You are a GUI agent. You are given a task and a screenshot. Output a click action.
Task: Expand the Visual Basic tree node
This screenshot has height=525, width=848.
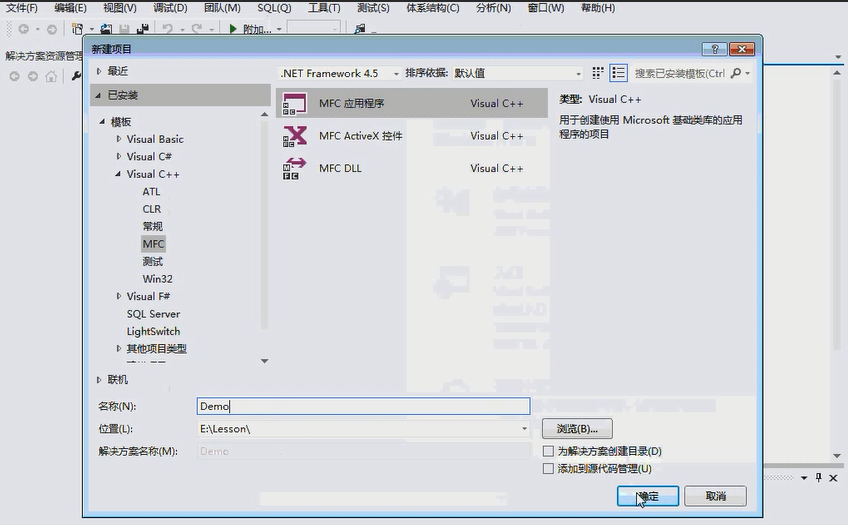pos(118,139)
